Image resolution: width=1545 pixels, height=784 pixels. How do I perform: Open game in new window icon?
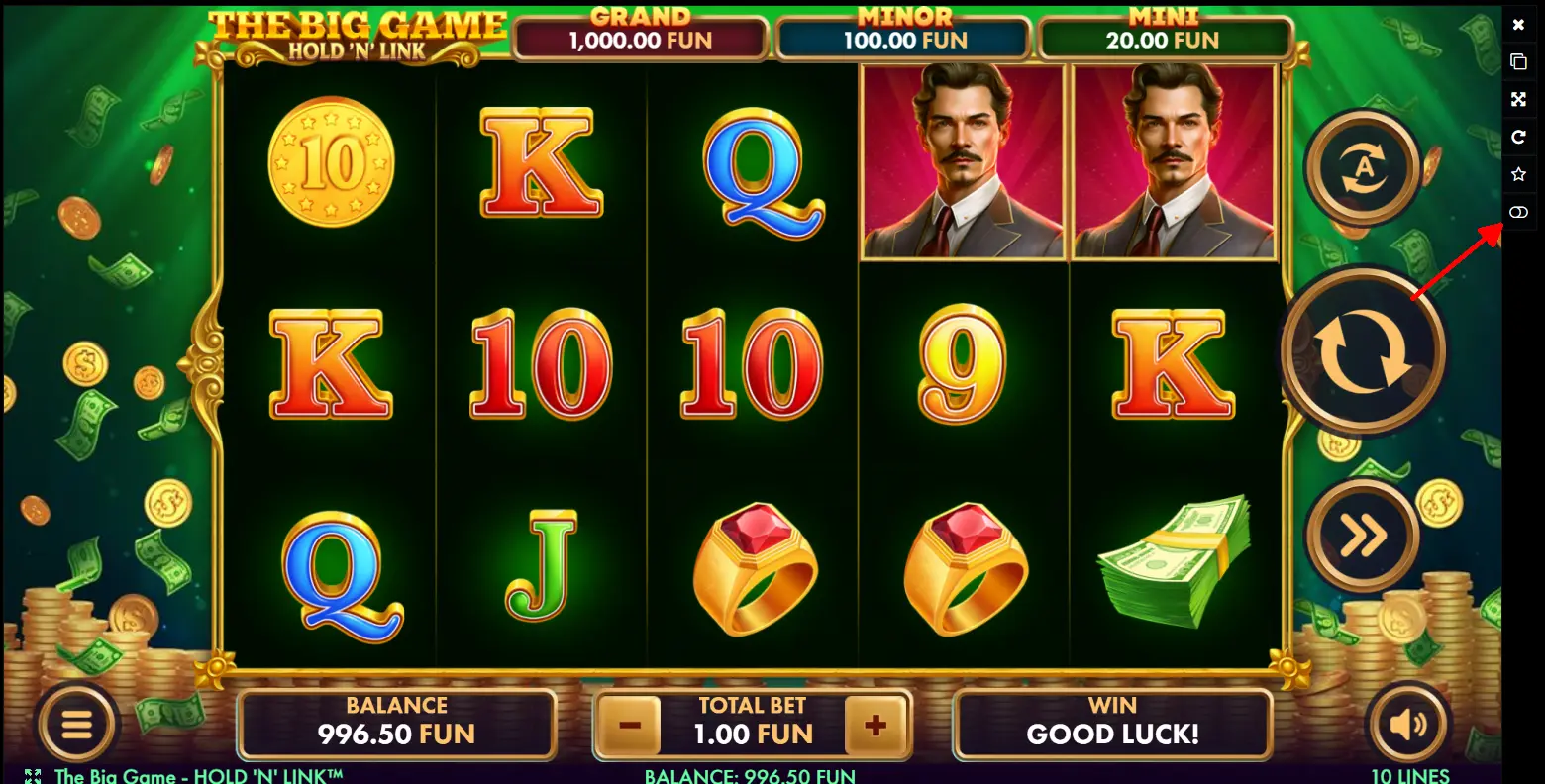[x=1518, y=61]
